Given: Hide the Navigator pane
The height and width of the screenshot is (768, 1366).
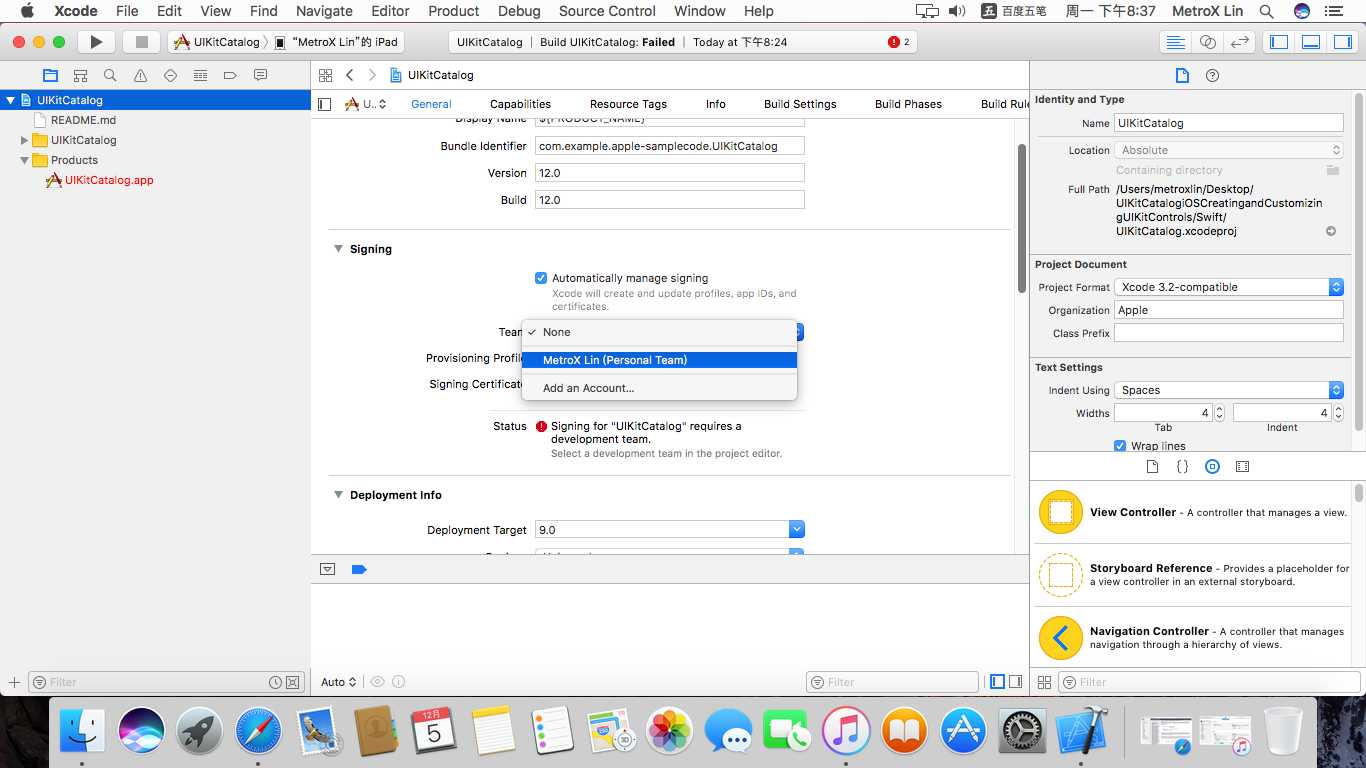Looking at the screenshot, I should (1279, 42).
